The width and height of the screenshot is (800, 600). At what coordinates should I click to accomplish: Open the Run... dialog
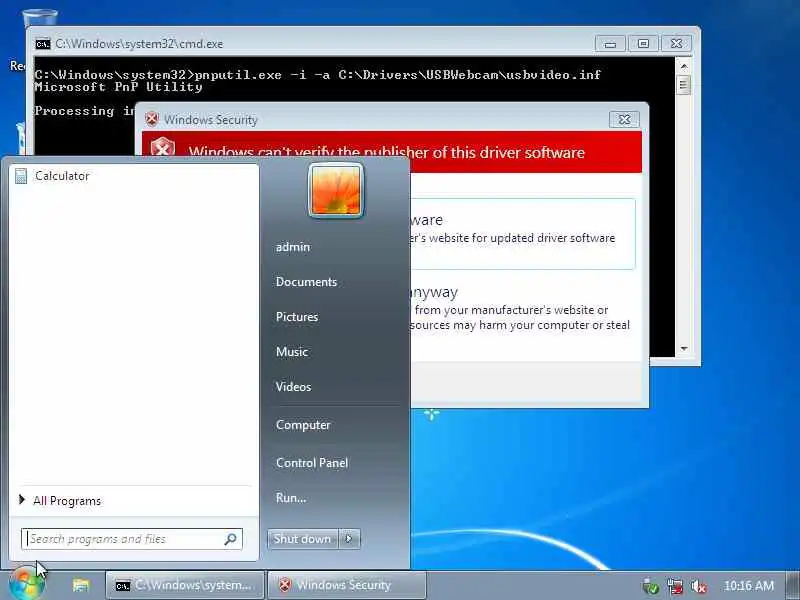coord(291,498)
